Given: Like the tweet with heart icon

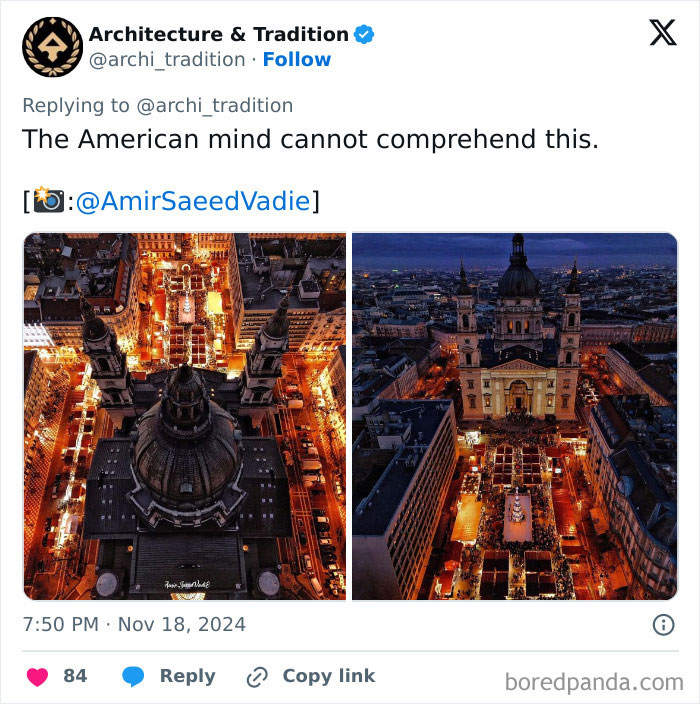Looking at the screenshot, I should [37, 677].
